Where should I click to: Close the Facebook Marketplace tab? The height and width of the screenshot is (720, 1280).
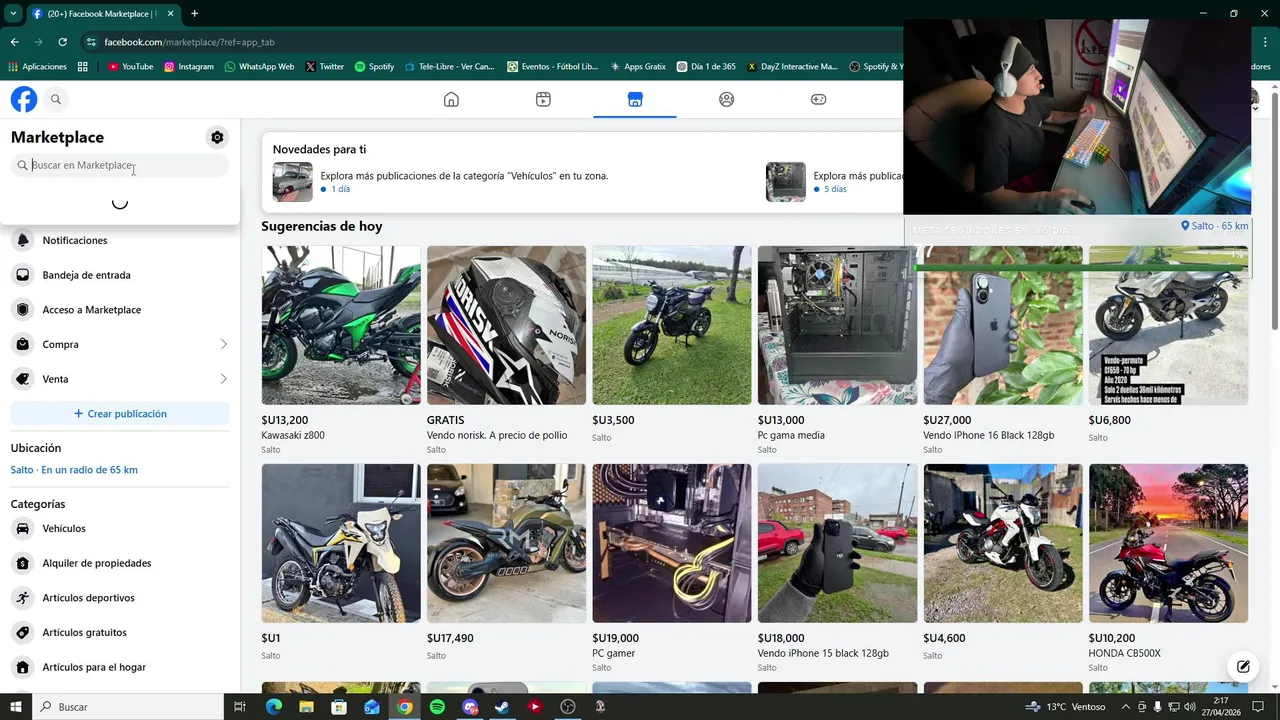point(171,14)
